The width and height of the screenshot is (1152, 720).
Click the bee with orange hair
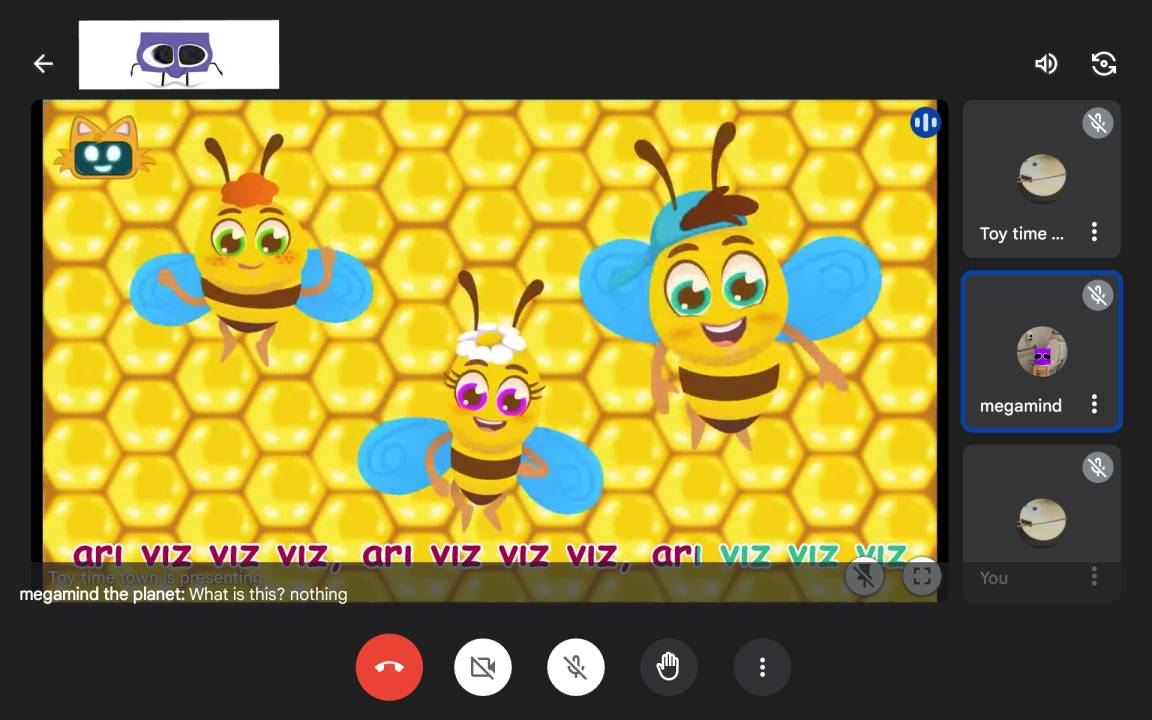pos(250,250)
